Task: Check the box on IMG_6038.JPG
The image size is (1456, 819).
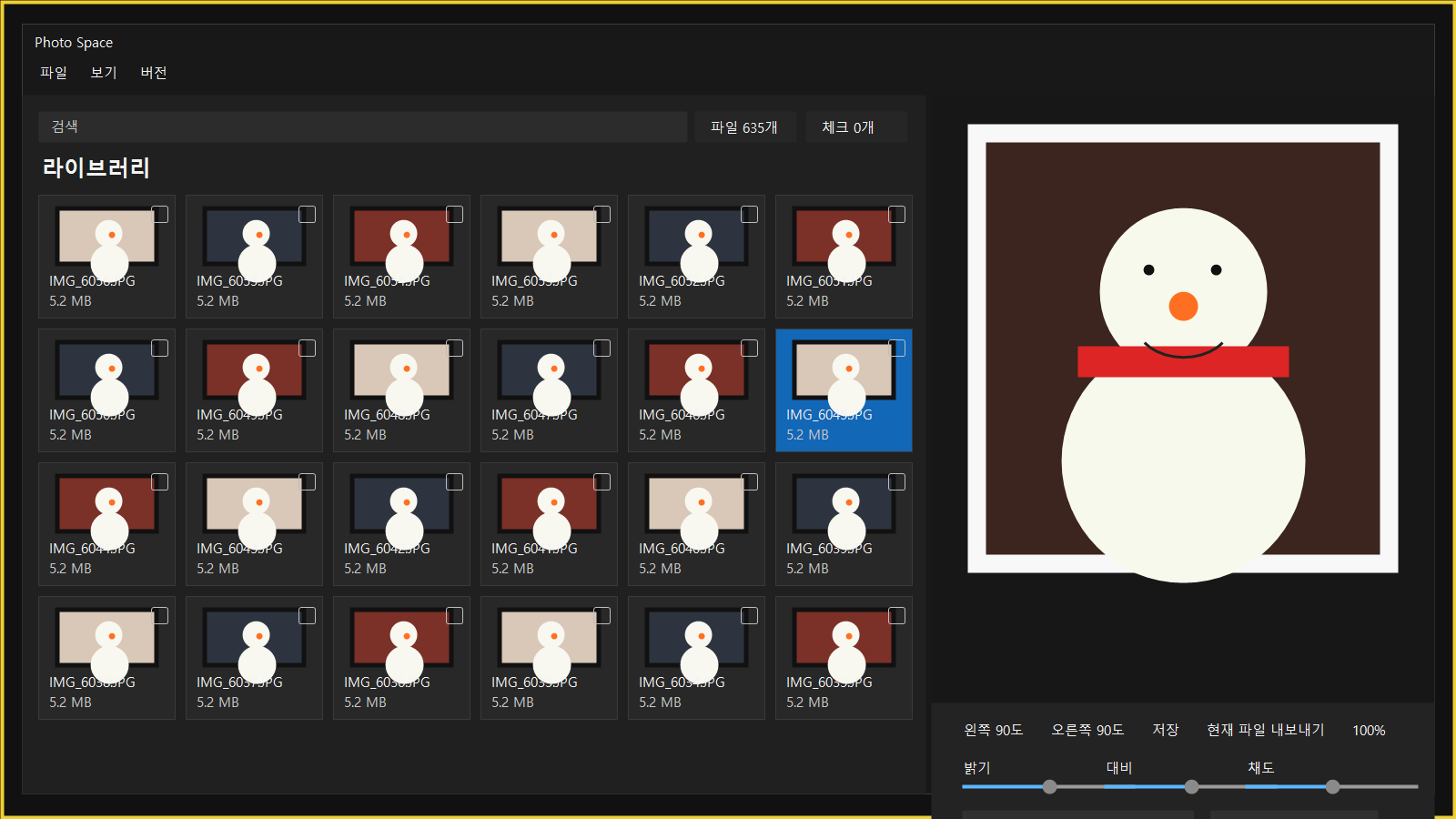Action: (x=160, y=616)
